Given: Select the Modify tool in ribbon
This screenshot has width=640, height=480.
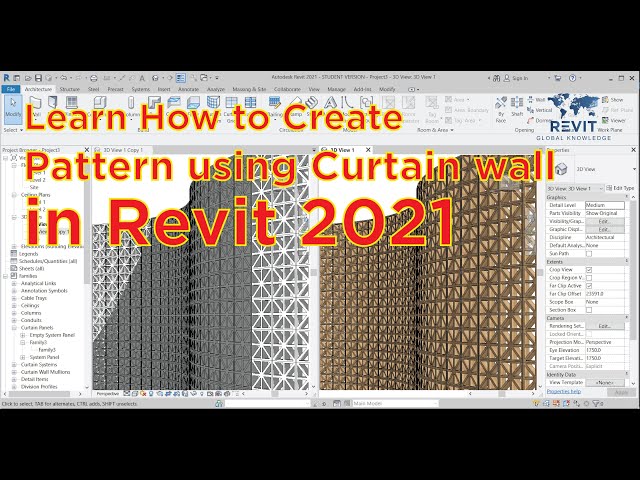Looking at the screenshot, I should coord(13,108).
